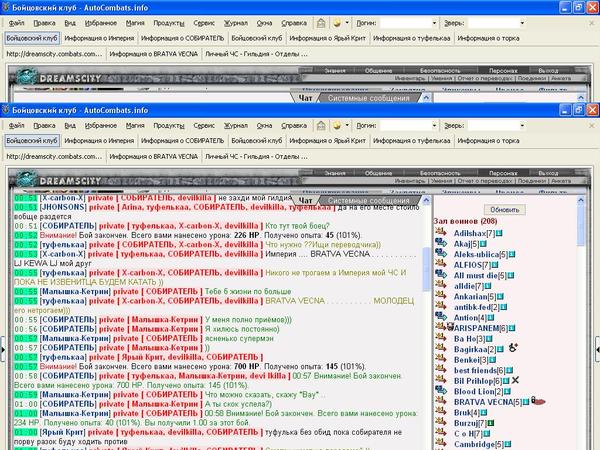This screenshot has height=450, width=600.
Task: Expand the Зверь combo box in the front window
Action: point(522,125)
